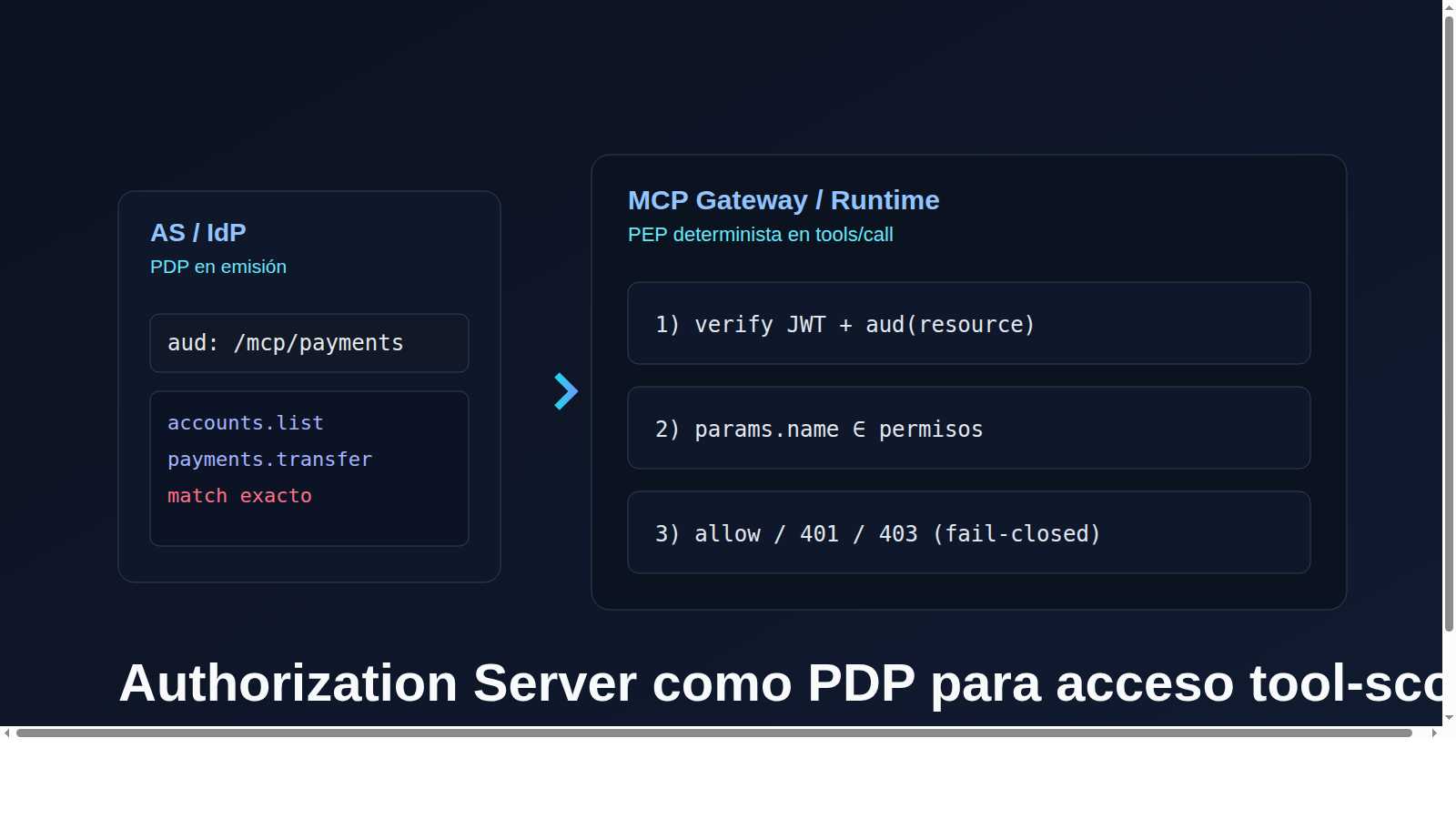1456x819 pixels.
Task: Click the accounts.list scope entry
Action: point(245,422)
